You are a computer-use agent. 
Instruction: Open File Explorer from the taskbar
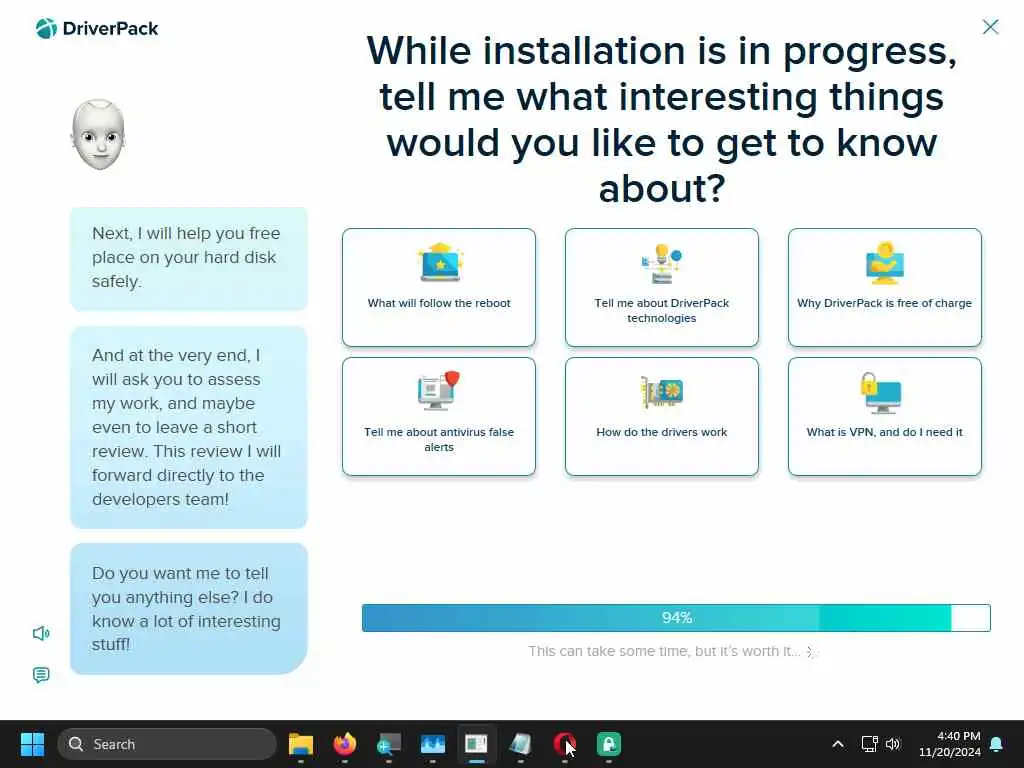[x=301, y=744]
